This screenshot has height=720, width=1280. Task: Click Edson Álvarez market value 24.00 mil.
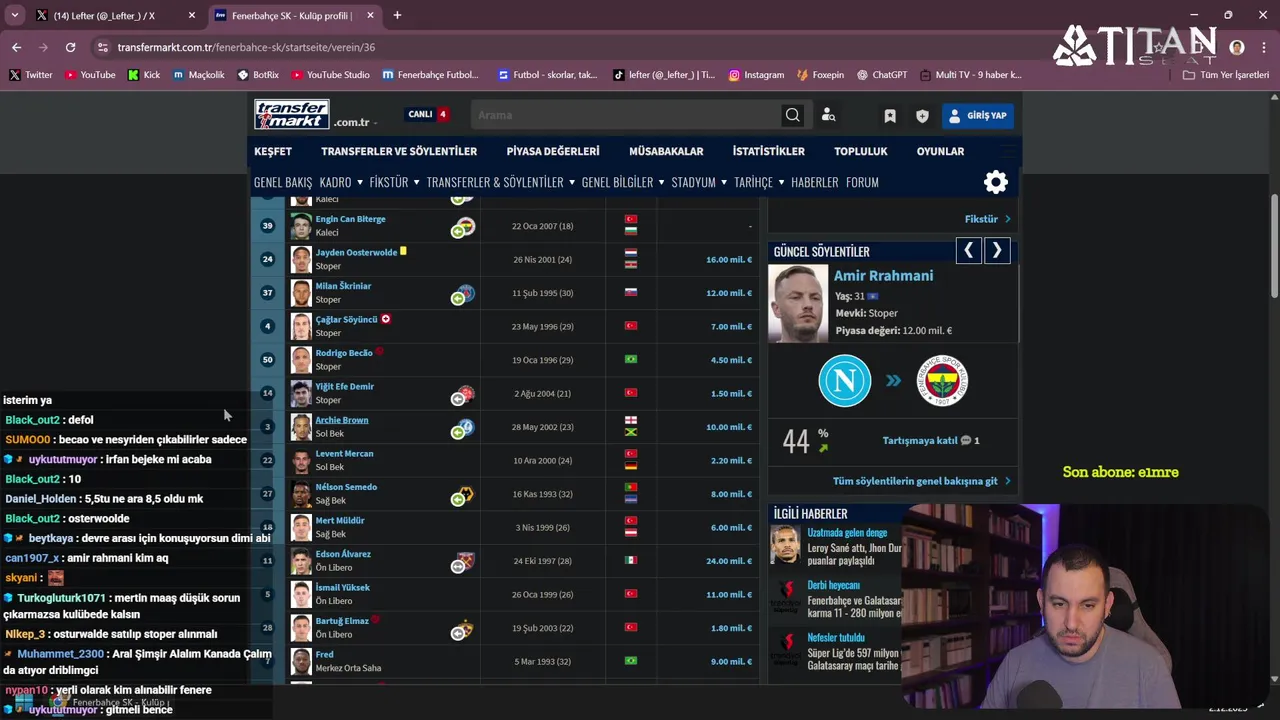pos(729,561)
